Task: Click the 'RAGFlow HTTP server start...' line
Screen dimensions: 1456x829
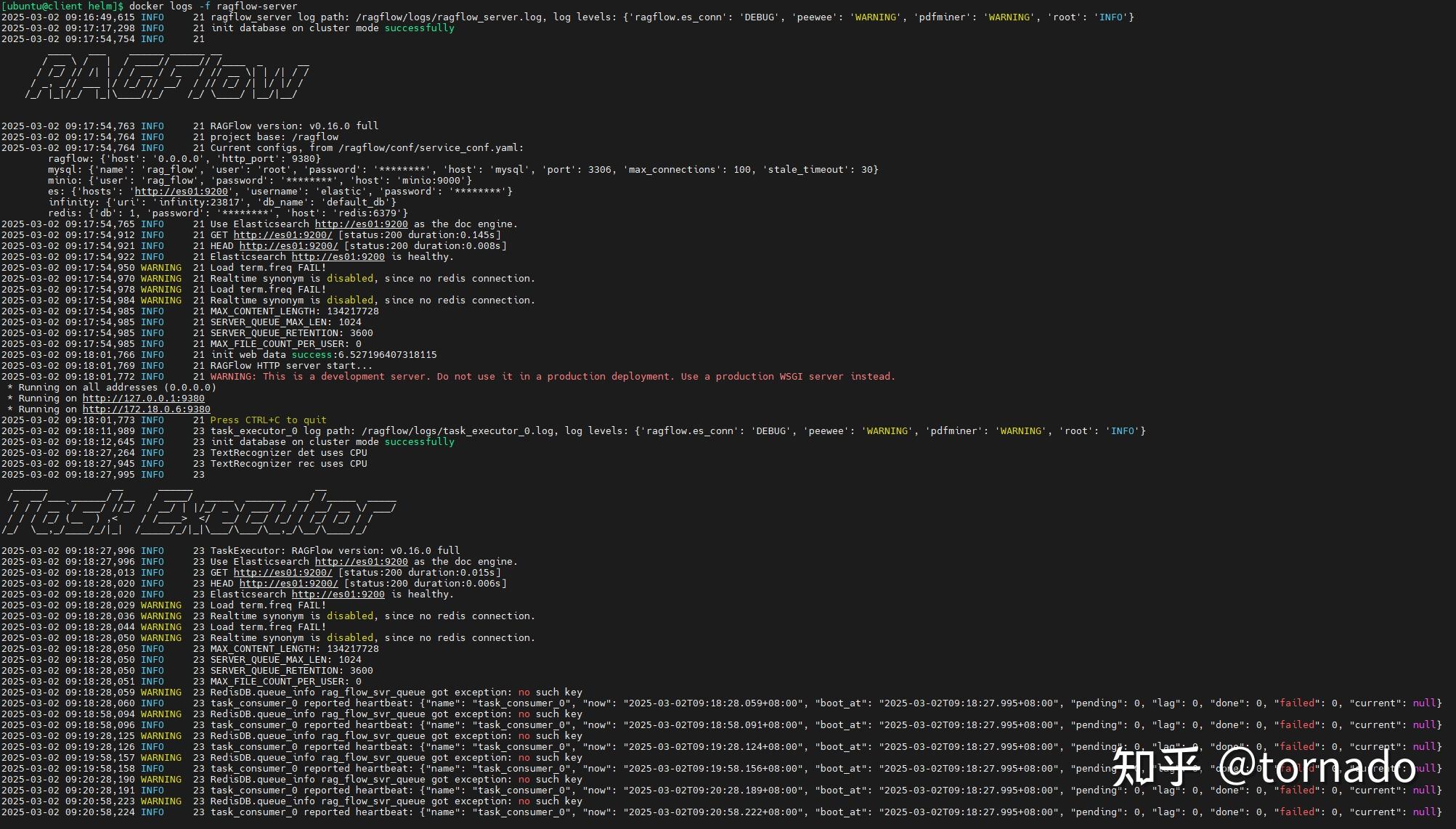Action: [x=291, y=366]
